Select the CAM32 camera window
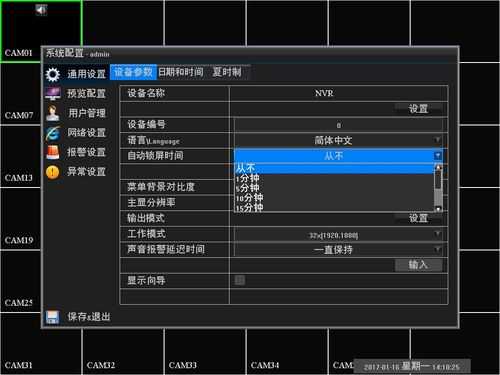 (x=123, y=352)
